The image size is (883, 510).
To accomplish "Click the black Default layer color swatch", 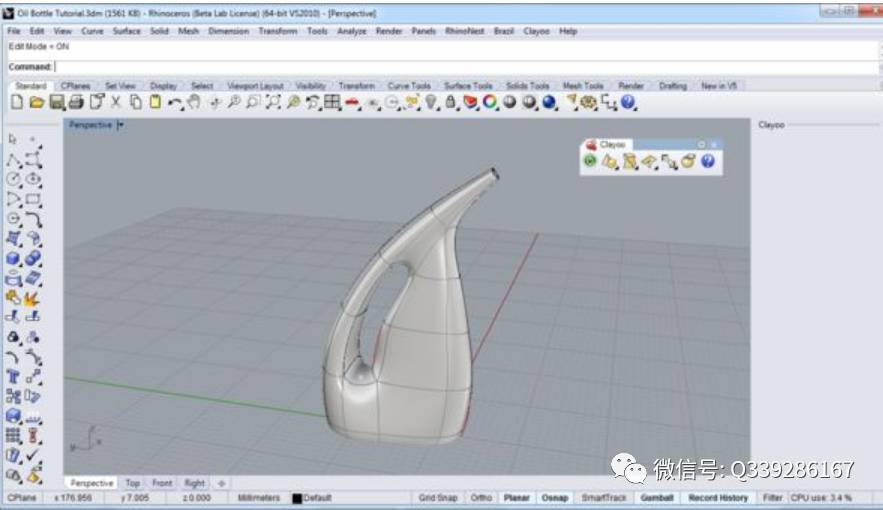I will click(297, 498).
